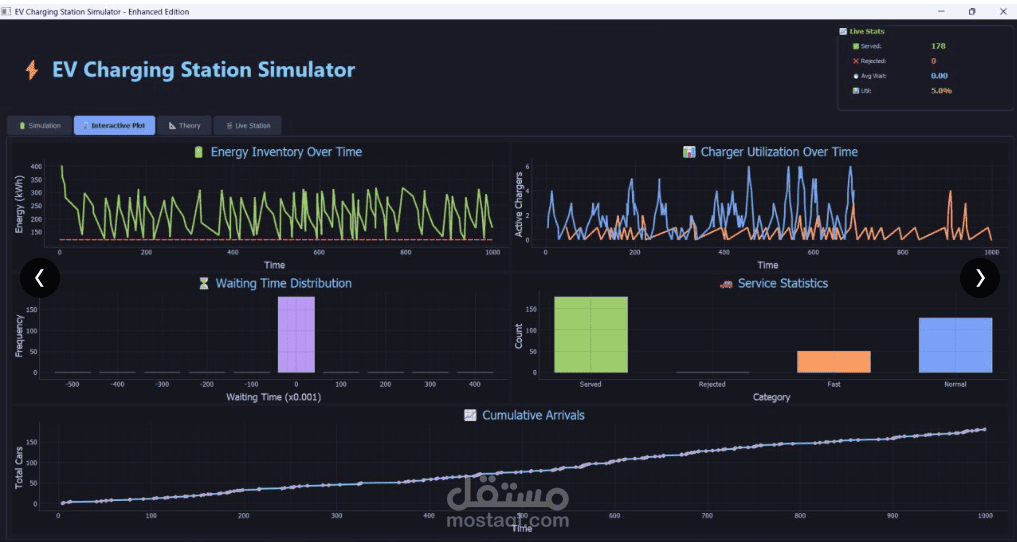Switch to the Theory tab

[x=184, y=126]
